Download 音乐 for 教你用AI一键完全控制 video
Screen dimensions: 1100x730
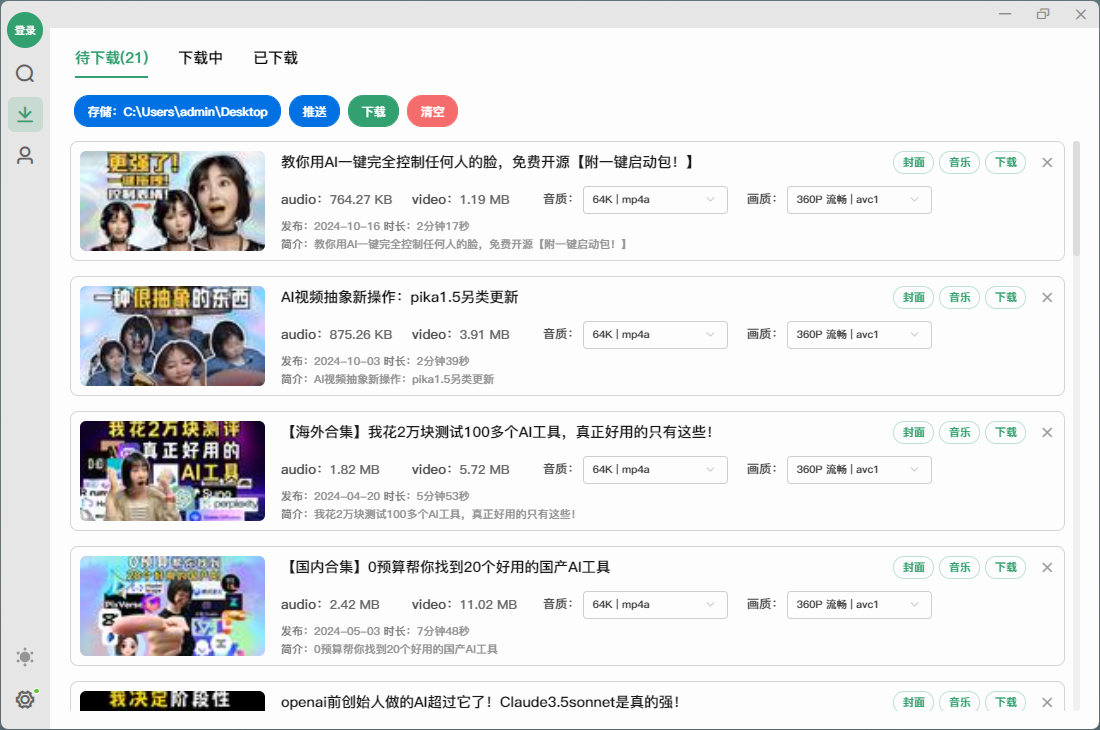960,163
